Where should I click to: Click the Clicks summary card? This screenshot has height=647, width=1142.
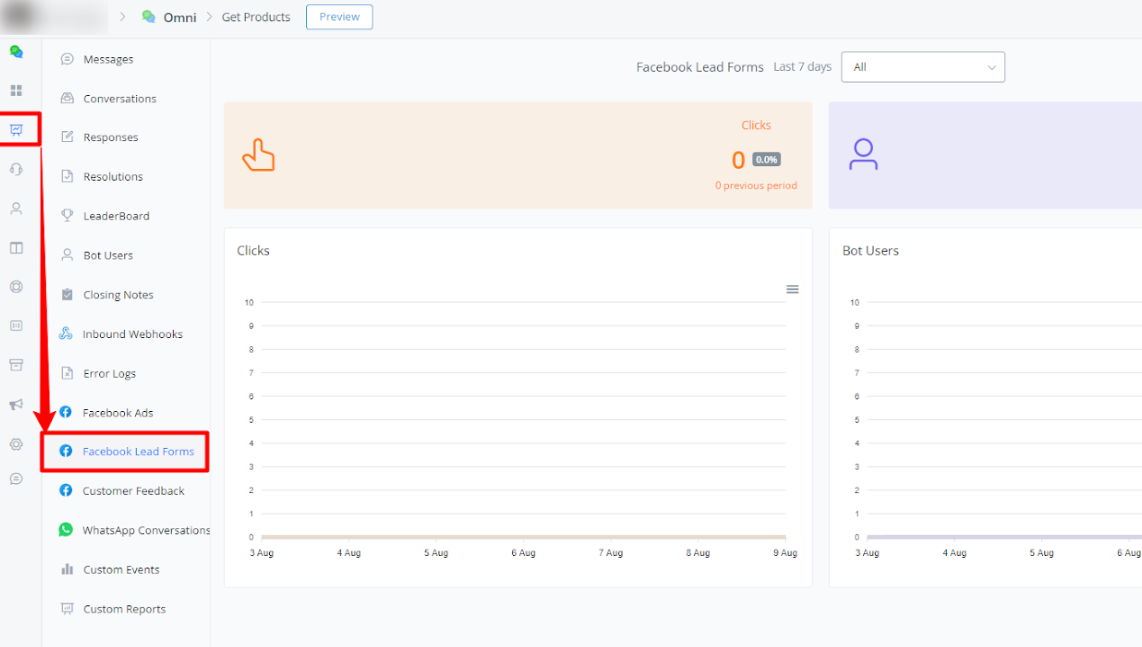pyautogui.click(x=517, y=155)
